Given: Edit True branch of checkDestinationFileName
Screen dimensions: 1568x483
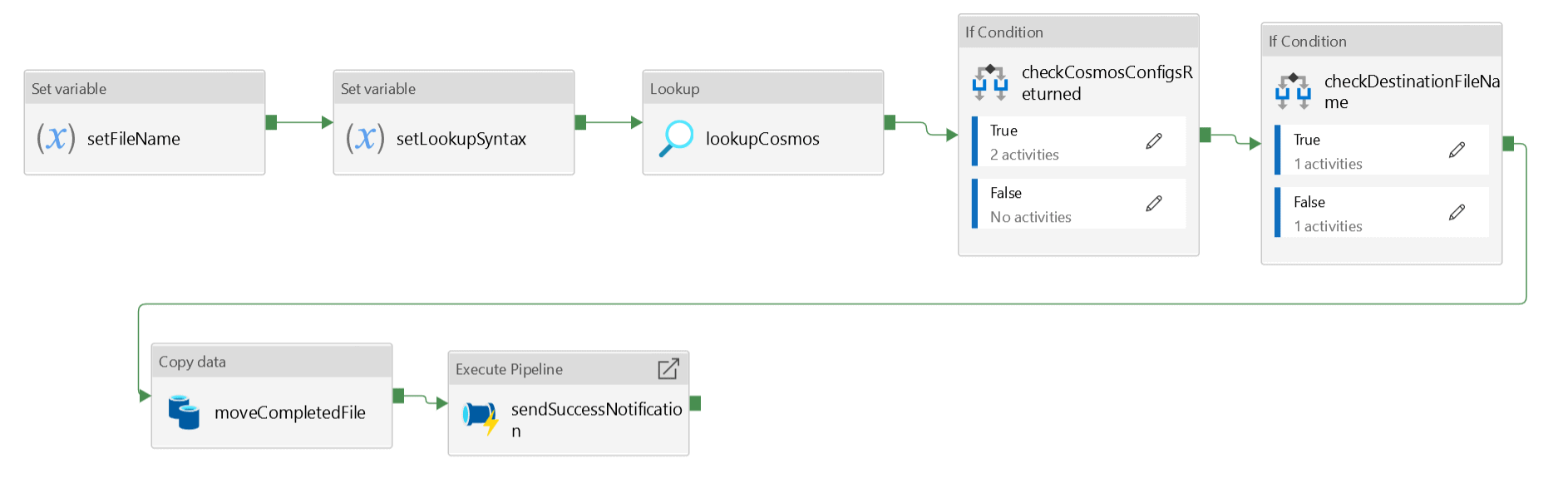Looking at the screenshot, I should [1457, 150].
